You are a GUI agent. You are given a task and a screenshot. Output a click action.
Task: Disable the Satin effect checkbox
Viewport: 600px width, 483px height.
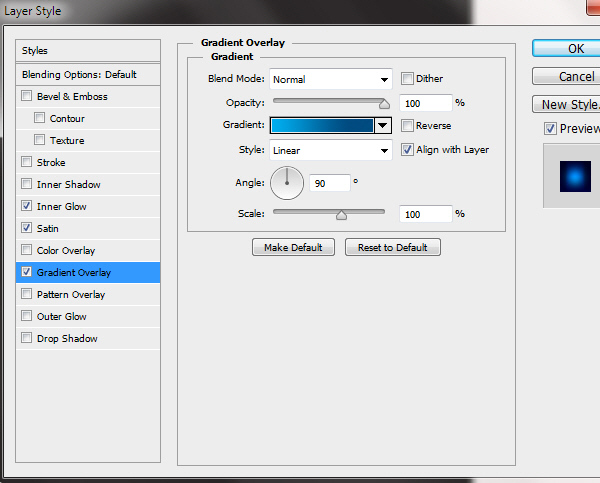tap(26, 229)
